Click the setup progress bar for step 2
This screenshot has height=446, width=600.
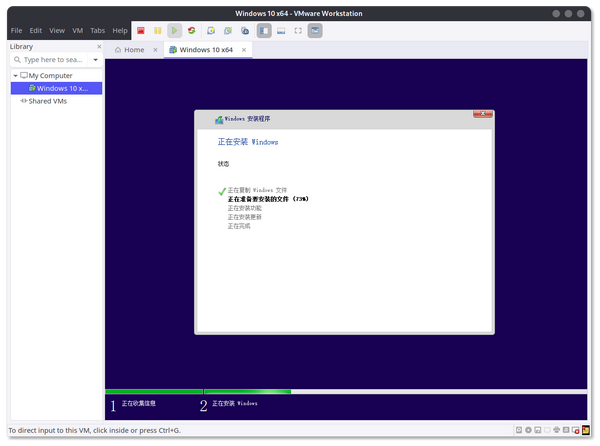pyautogui.click(x=396, y=391)
